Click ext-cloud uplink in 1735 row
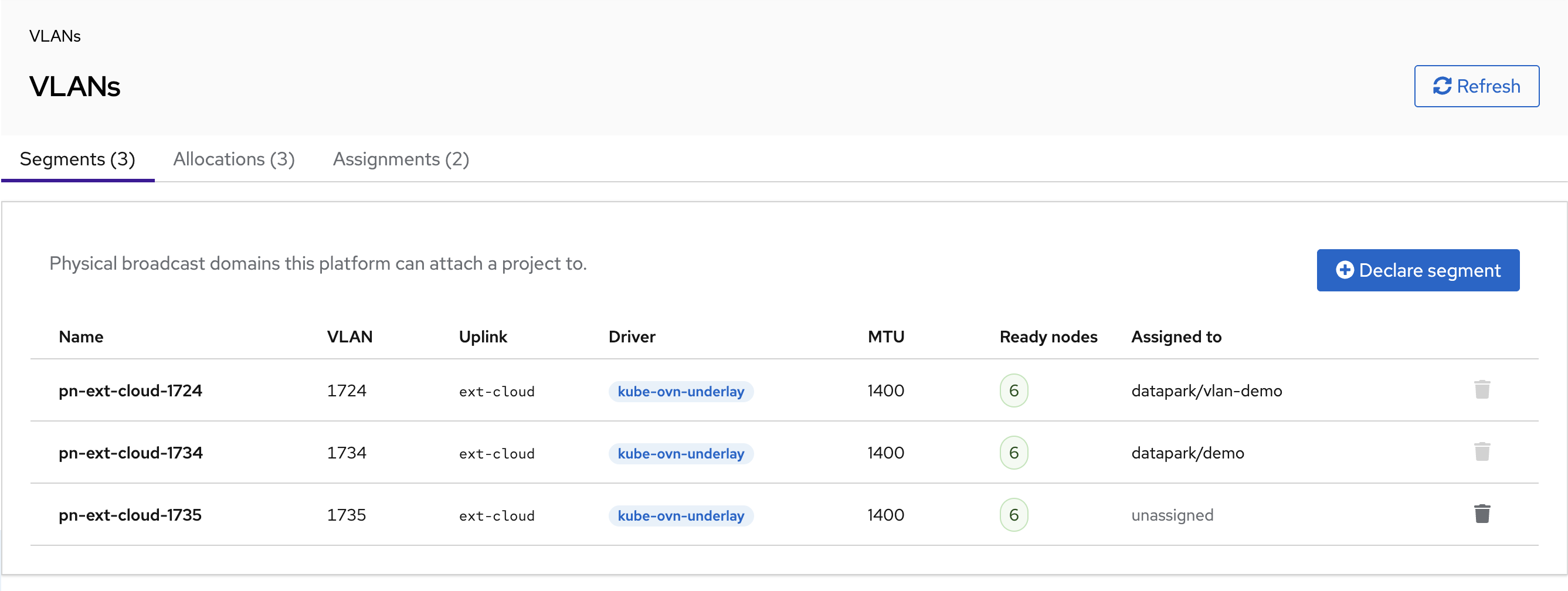The width and height of the screenshot is (1568, 591). [496, 515]
